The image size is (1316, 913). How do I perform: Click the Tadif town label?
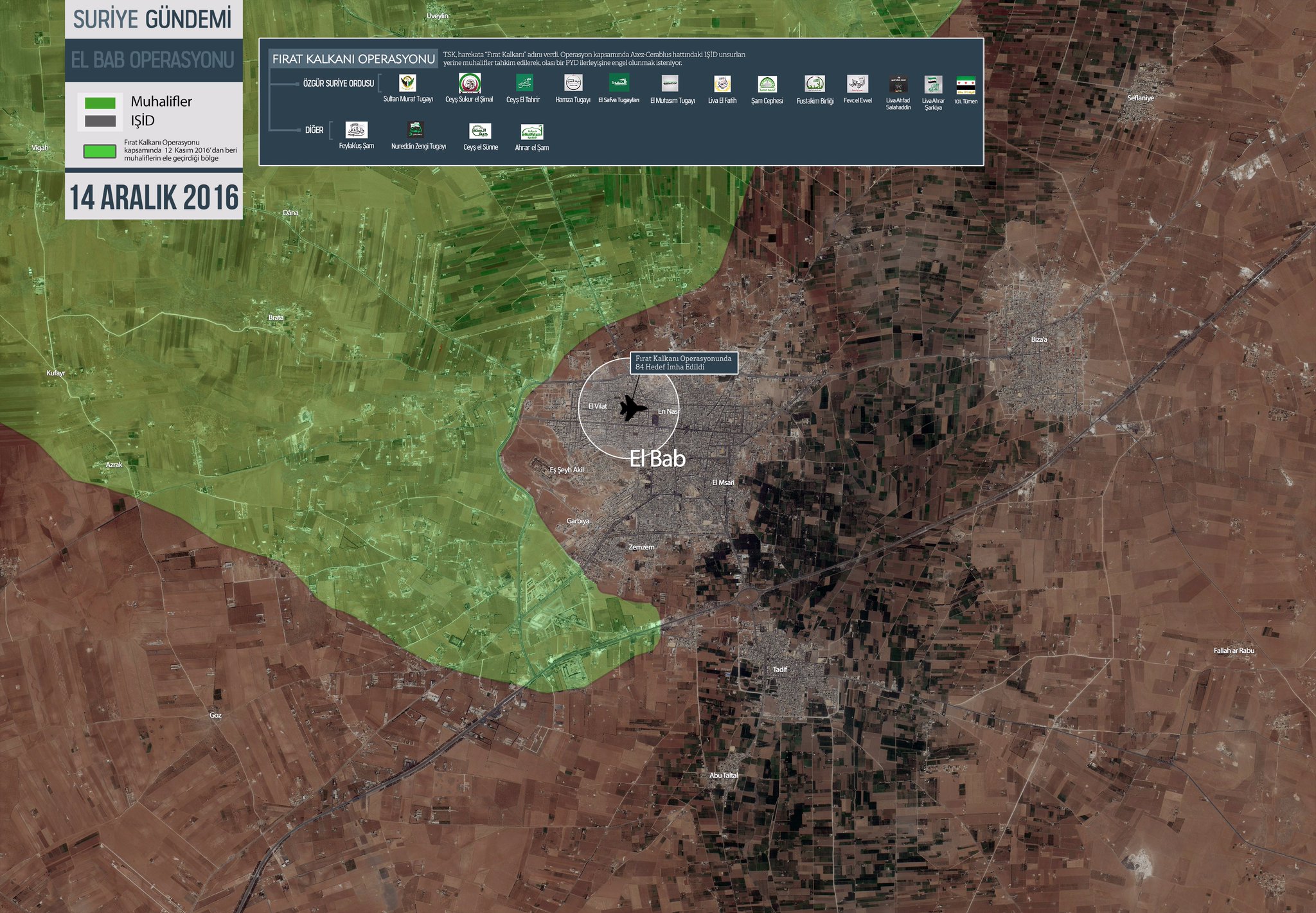pos(779,669)
